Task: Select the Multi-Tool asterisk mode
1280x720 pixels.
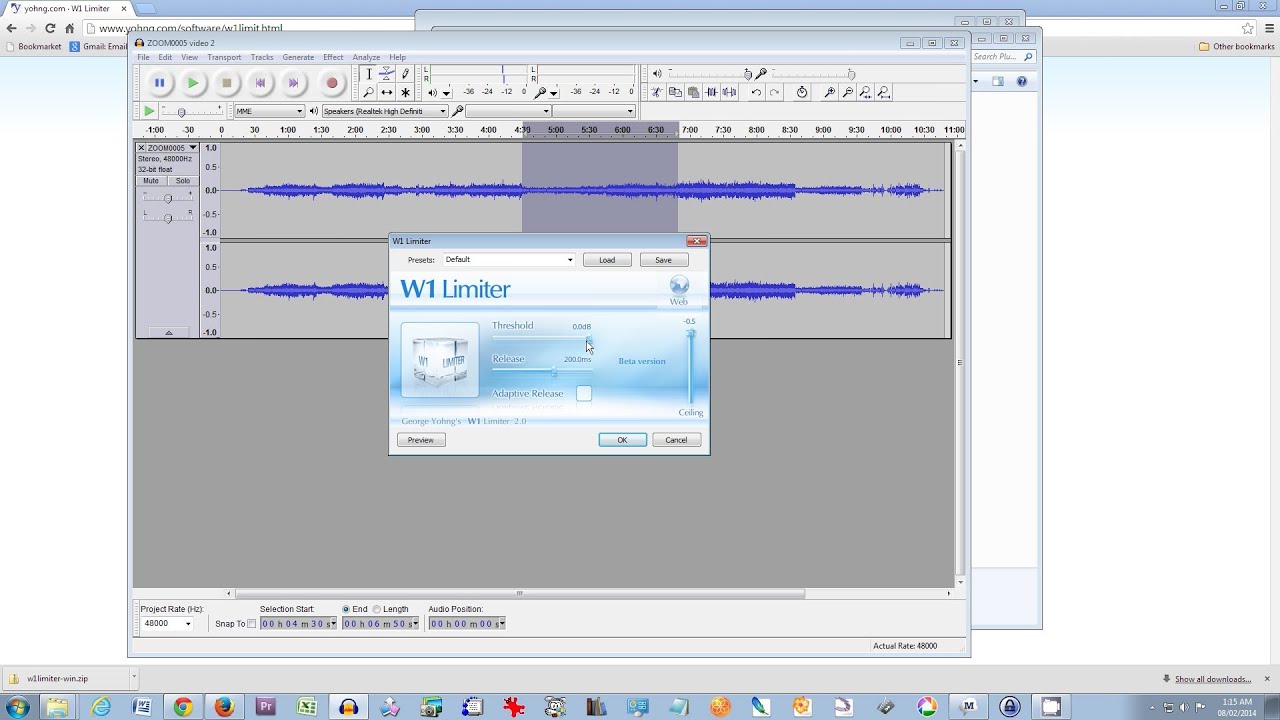Action: tap(405, 92)
